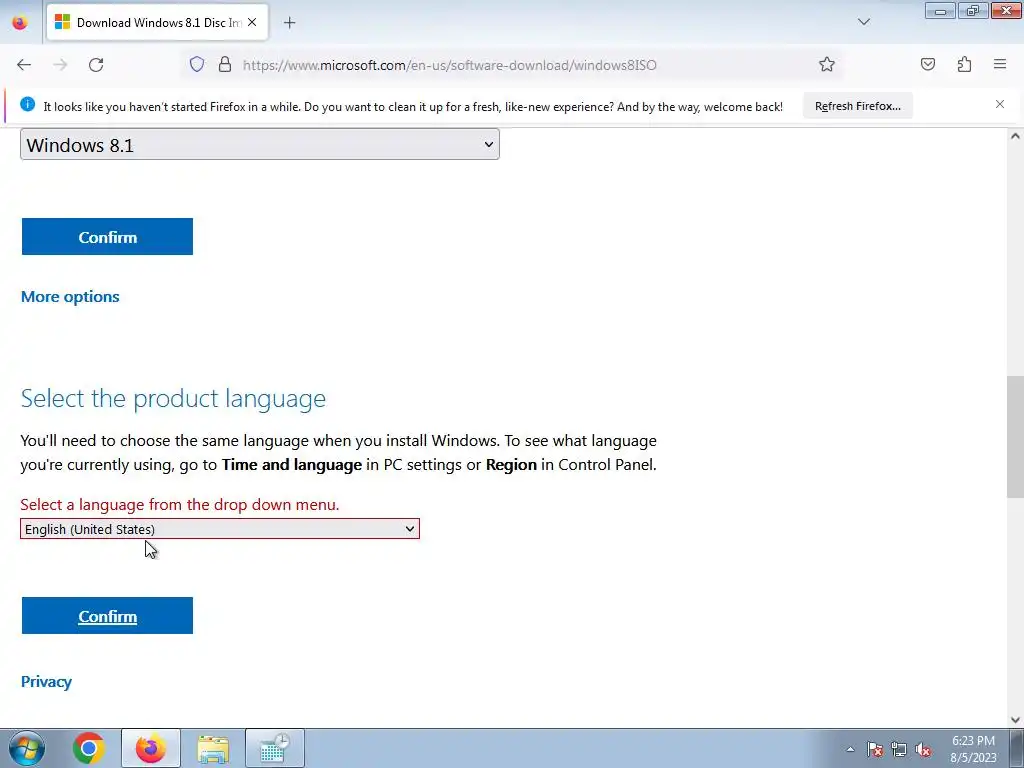This screenshot has width=1024, height=768.
Task: Open a new tab
Action: click(289, 23)
